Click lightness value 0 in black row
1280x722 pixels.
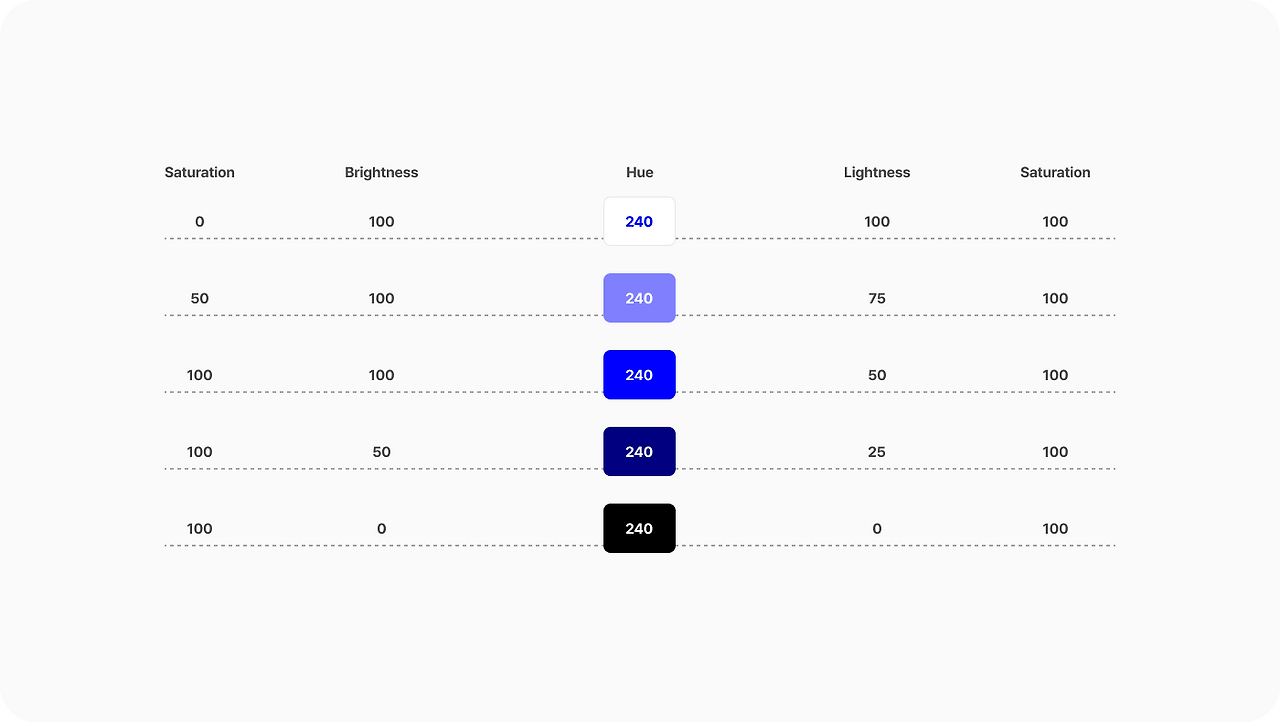(x=877, y=528)
